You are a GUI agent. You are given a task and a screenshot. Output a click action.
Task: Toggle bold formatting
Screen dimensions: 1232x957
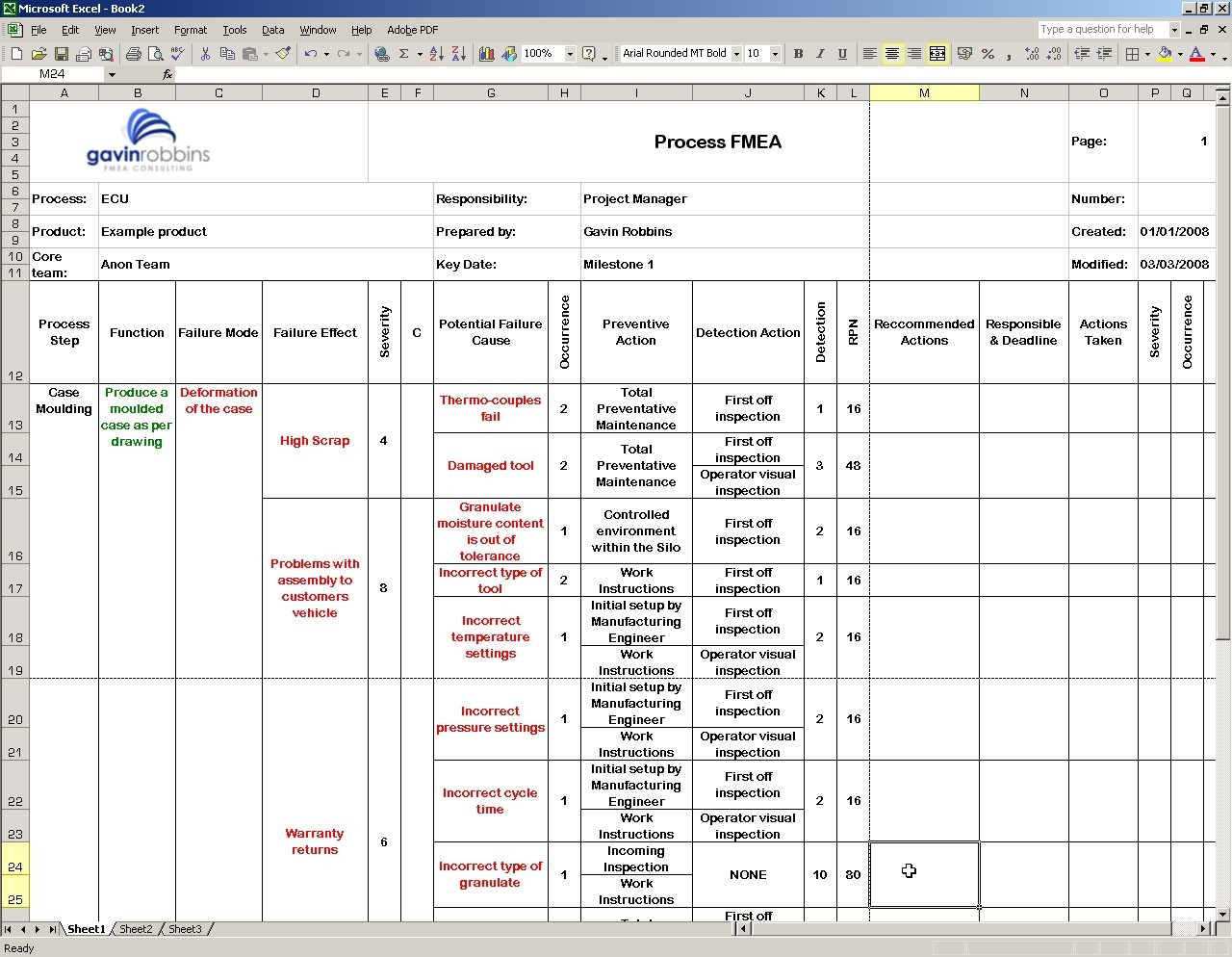[797, 54]
